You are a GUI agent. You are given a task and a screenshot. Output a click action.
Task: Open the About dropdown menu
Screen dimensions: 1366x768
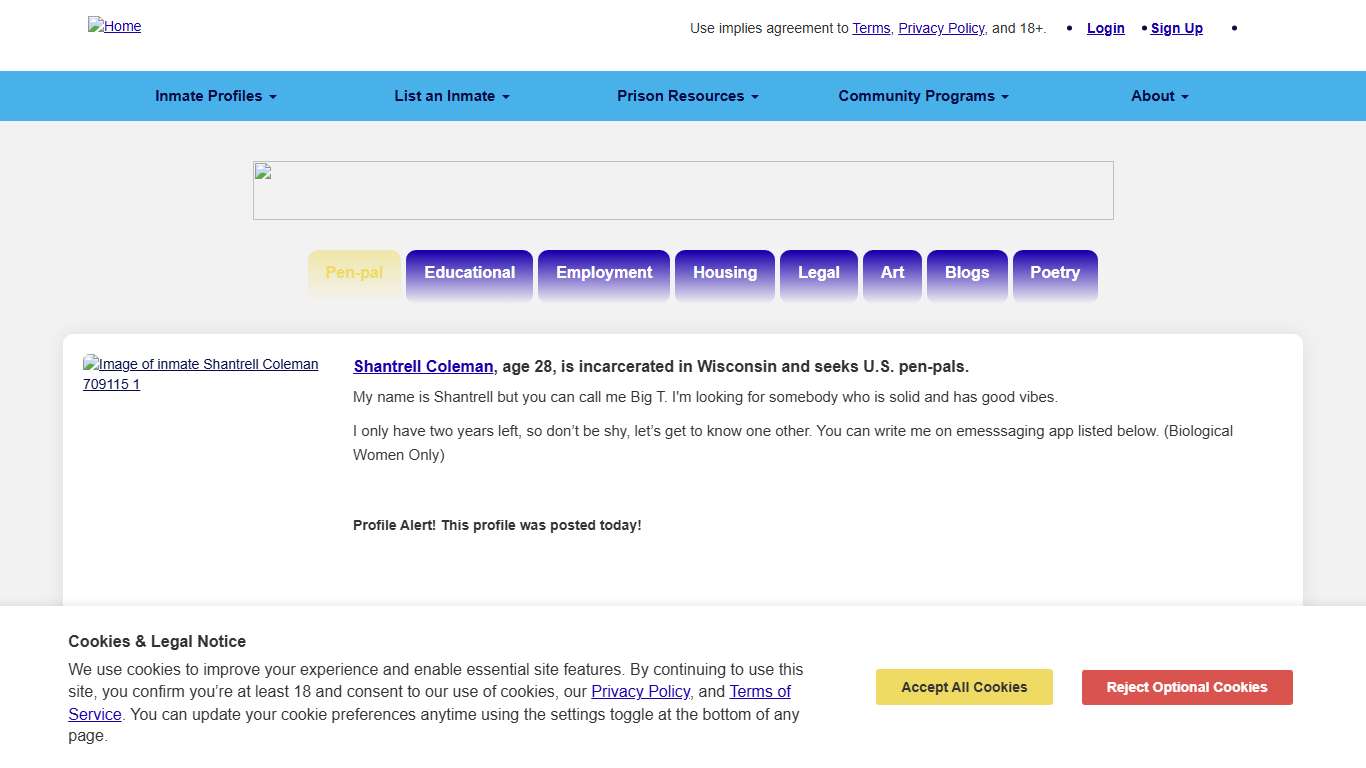(1159, 96)
